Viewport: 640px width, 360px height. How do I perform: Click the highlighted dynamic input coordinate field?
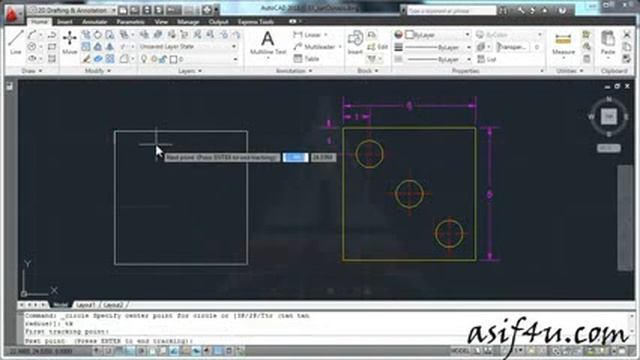click(x=295, y=157)
